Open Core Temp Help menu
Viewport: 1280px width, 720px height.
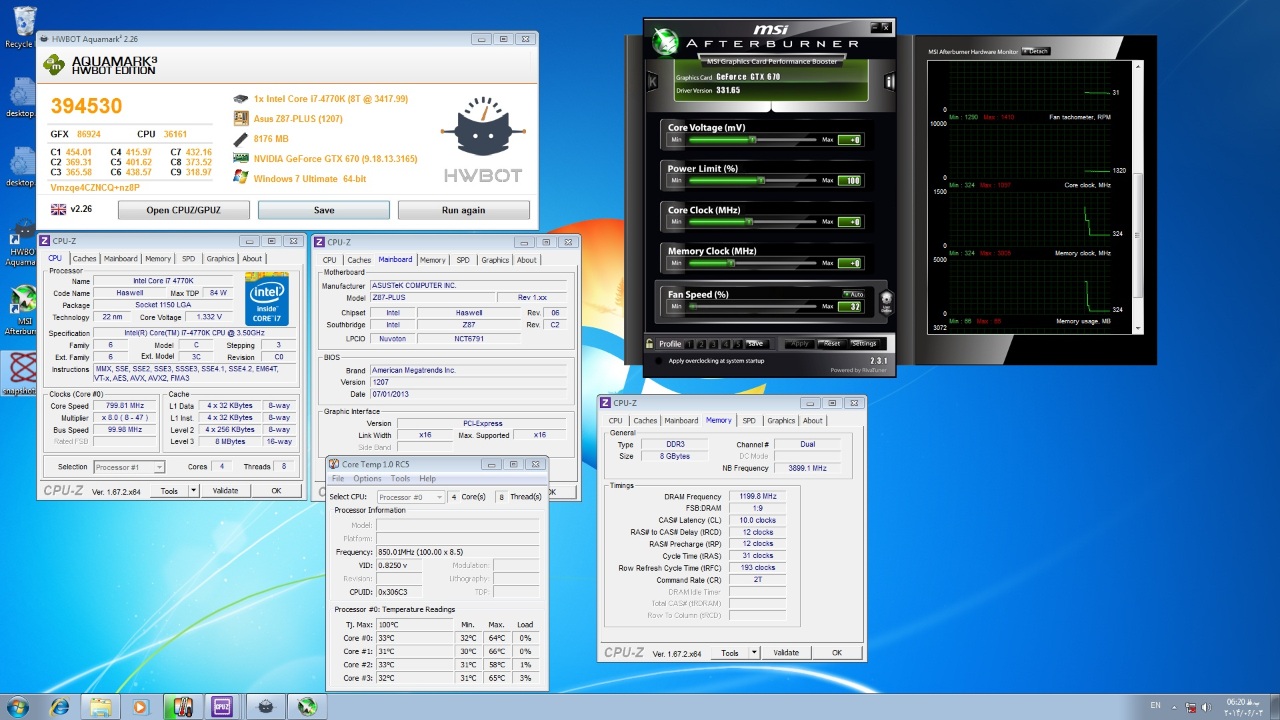(x=427, y=479)
